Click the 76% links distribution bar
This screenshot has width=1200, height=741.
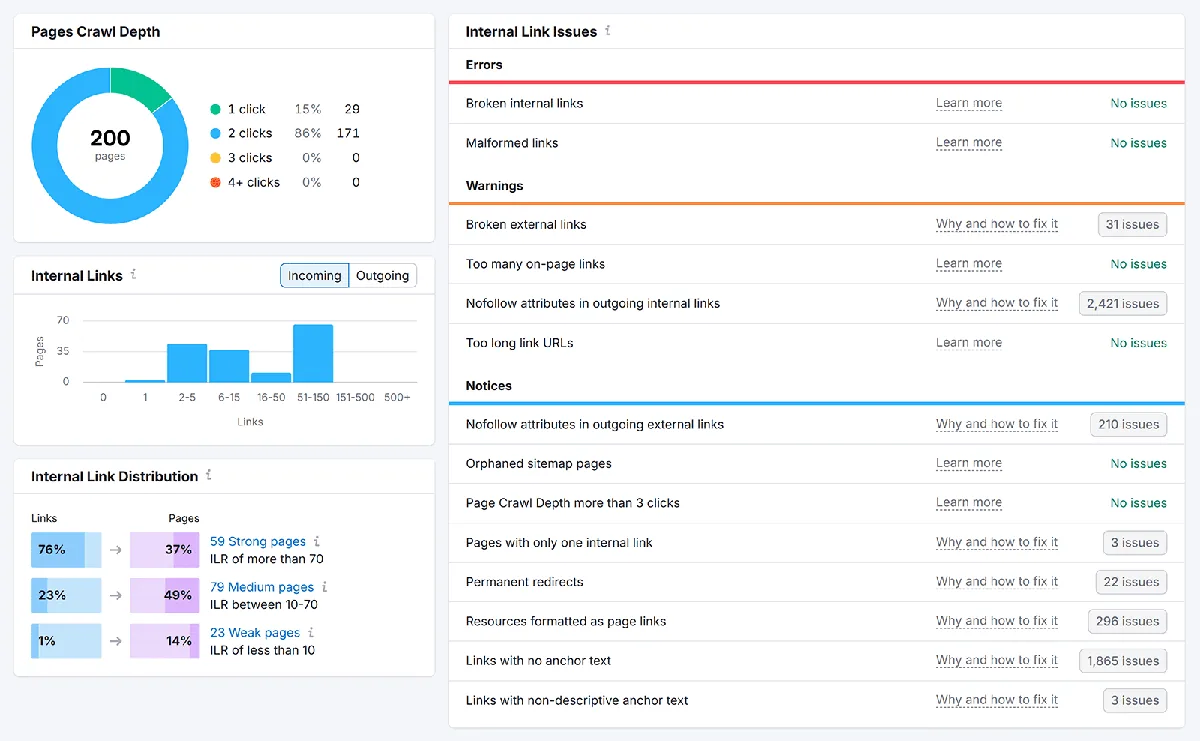coord(66,550)
